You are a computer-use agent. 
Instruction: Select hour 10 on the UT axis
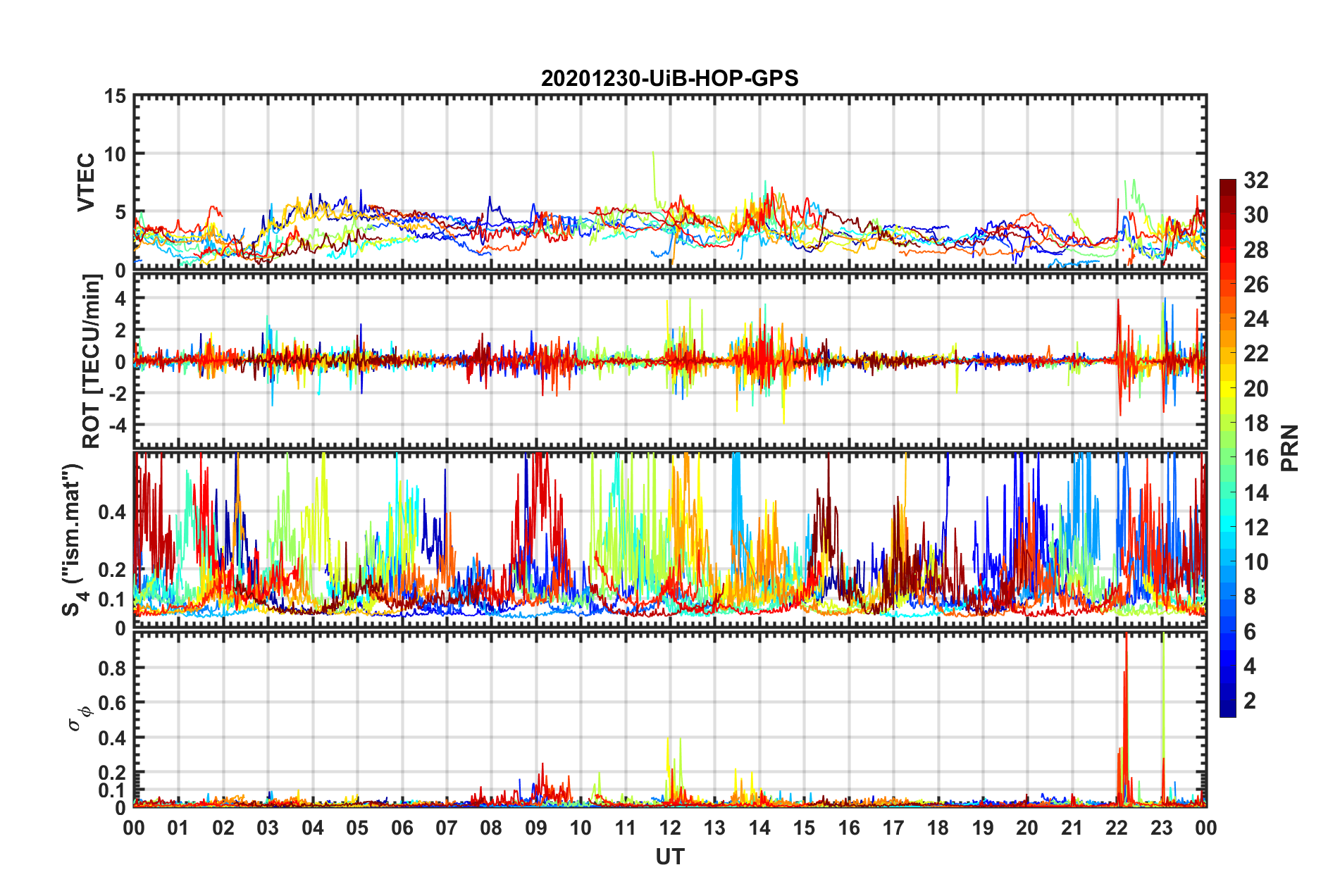[x=581, y=828]
